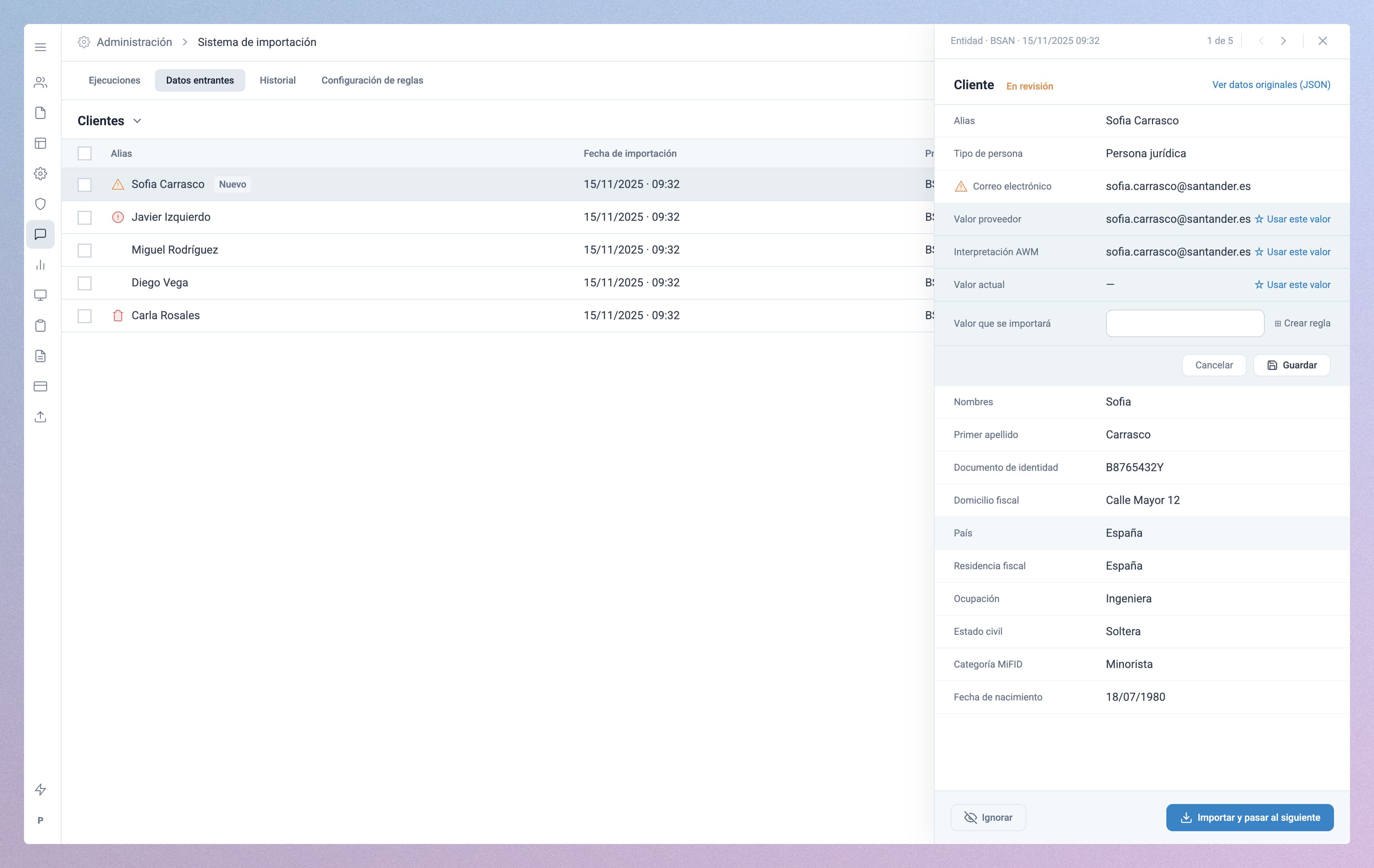Click the previous record chevron
This screenshot has width=1374, height=868.
tap(1260, 40)
